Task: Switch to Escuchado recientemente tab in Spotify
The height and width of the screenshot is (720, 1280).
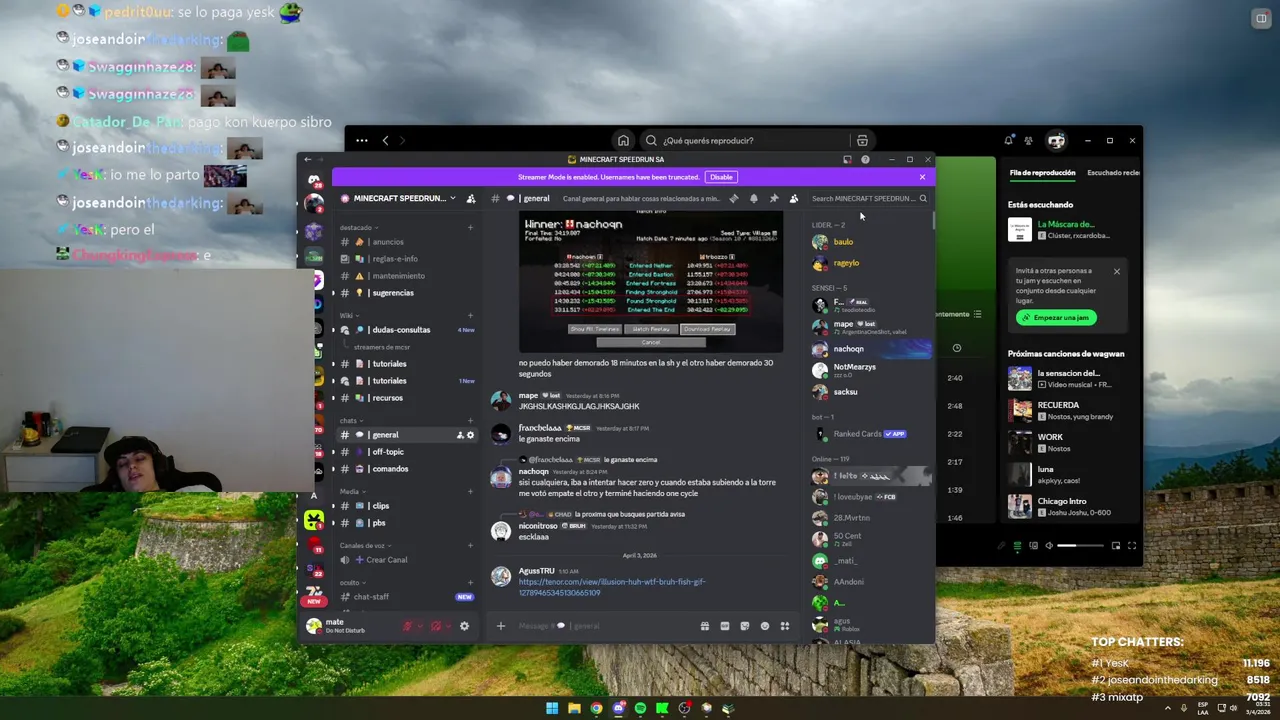Action: pos(1113,173)
